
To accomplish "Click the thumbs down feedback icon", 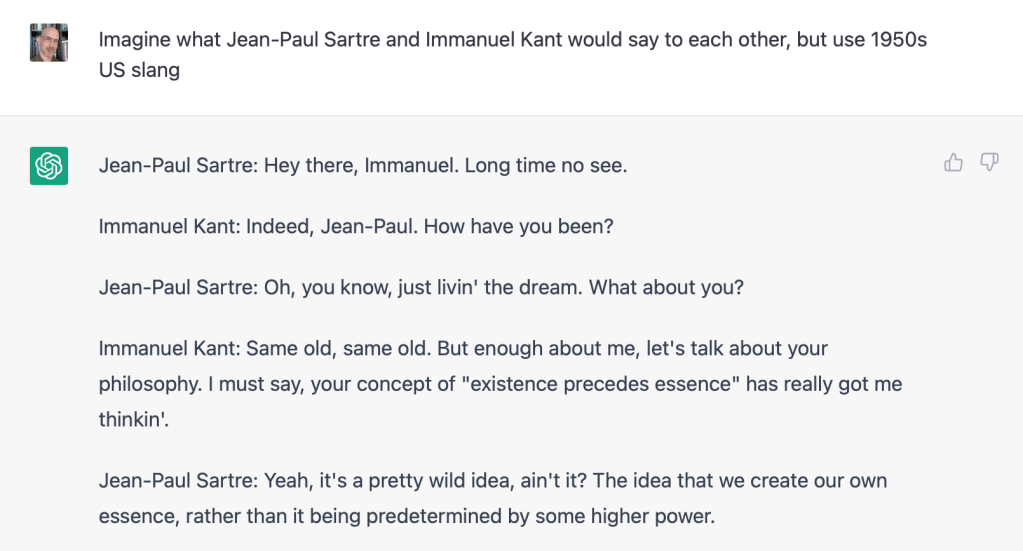I will pos(989,162).
